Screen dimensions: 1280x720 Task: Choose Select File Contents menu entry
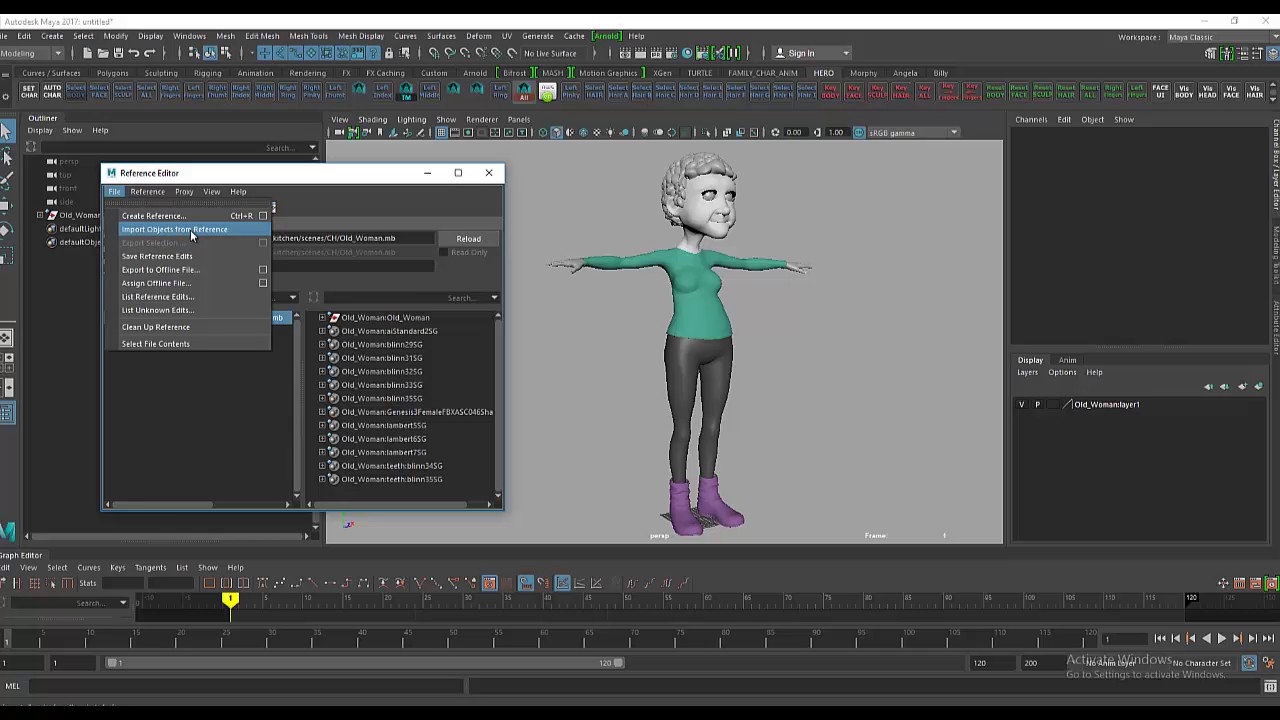point(155,344)
